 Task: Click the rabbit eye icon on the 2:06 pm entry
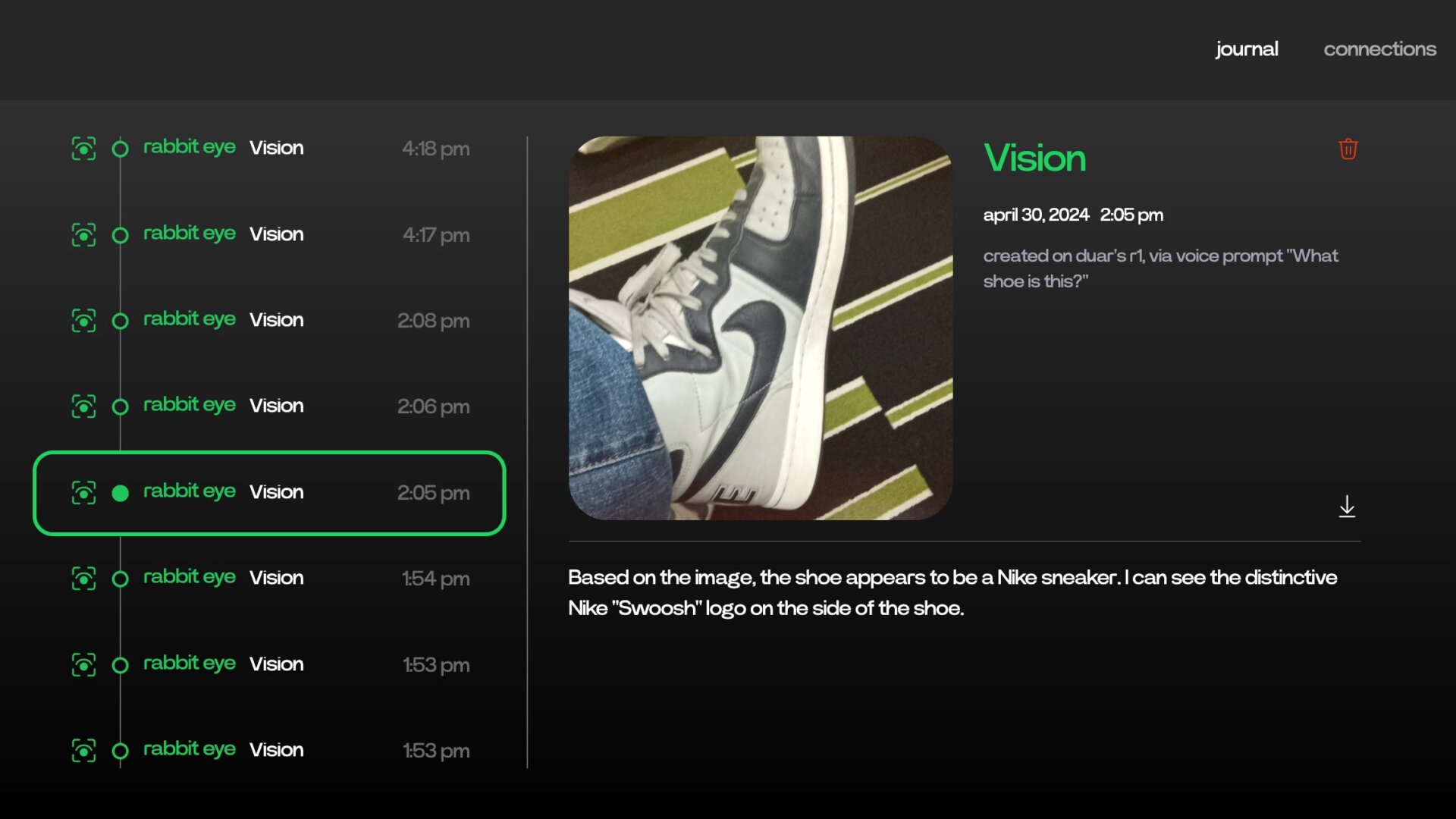84,406
